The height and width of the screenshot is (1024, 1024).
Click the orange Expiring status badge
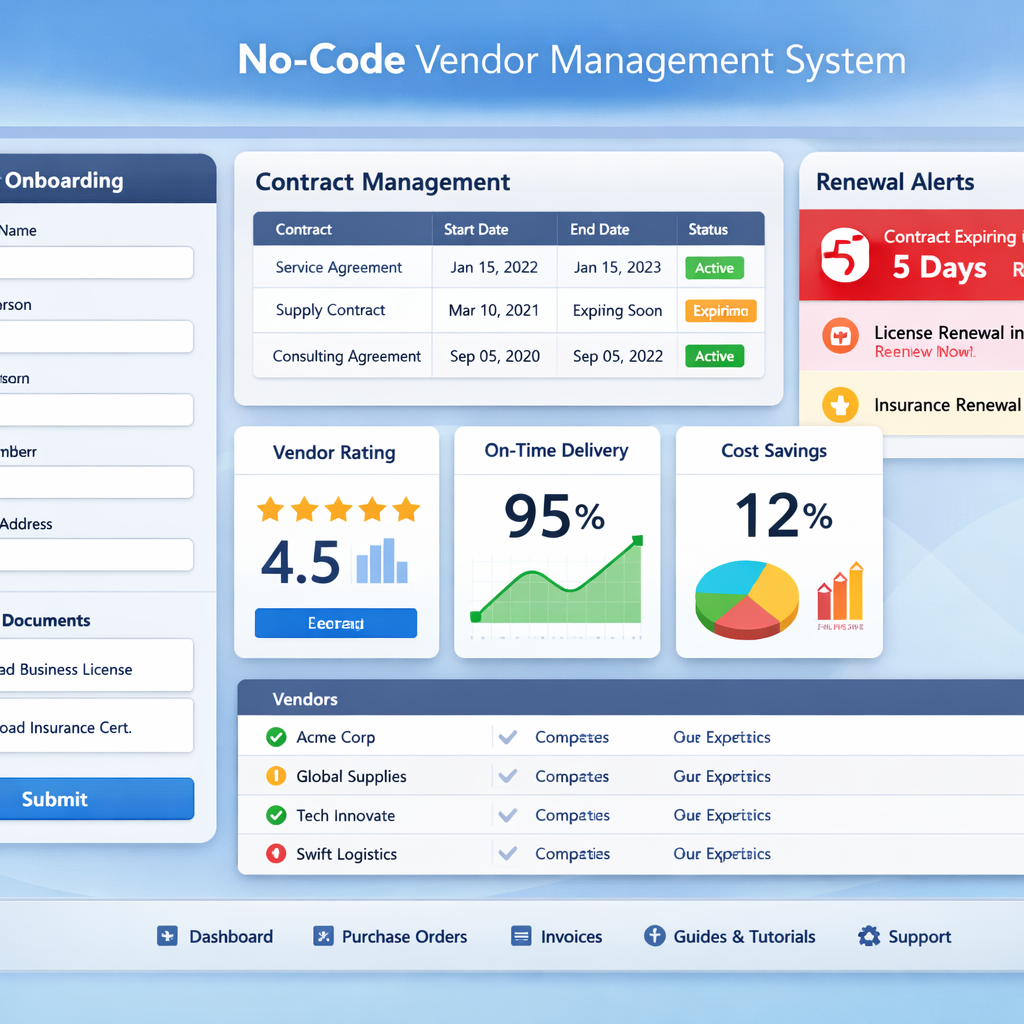[720, 311]
